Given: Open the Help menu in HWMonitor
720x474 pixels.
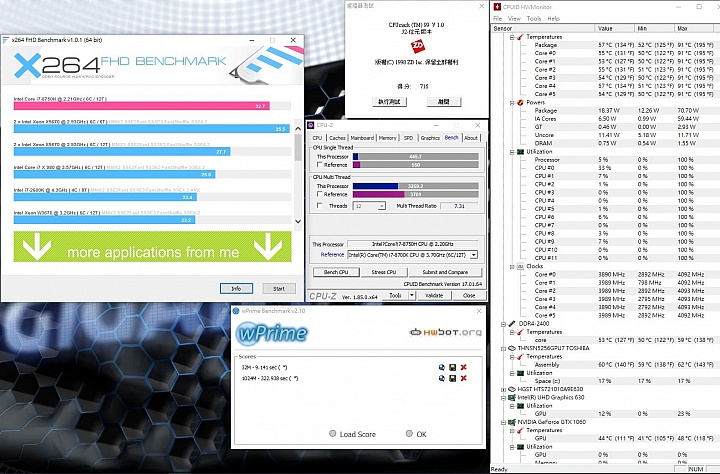Looking at the screenshot, I should click(553, 19).
